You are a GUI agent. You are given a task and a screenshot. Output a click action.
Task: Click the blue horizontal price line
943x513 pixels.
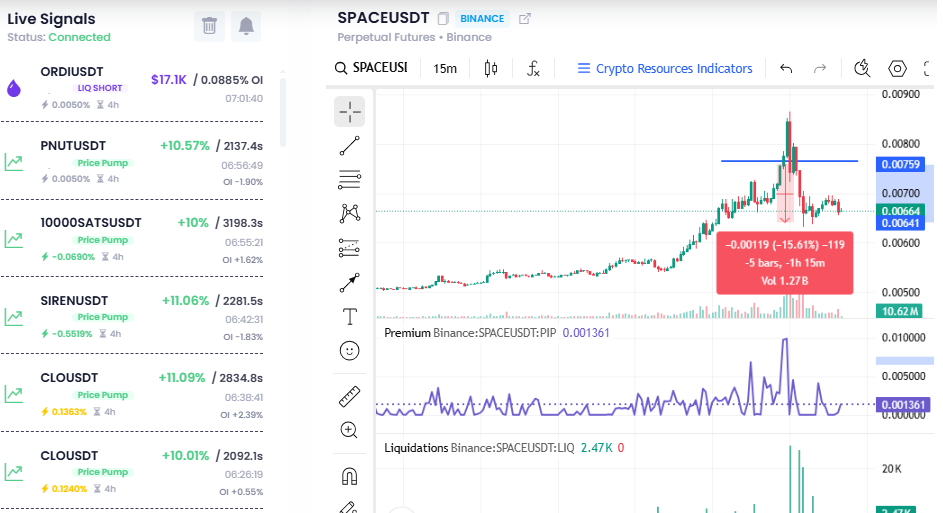[789, 161]
